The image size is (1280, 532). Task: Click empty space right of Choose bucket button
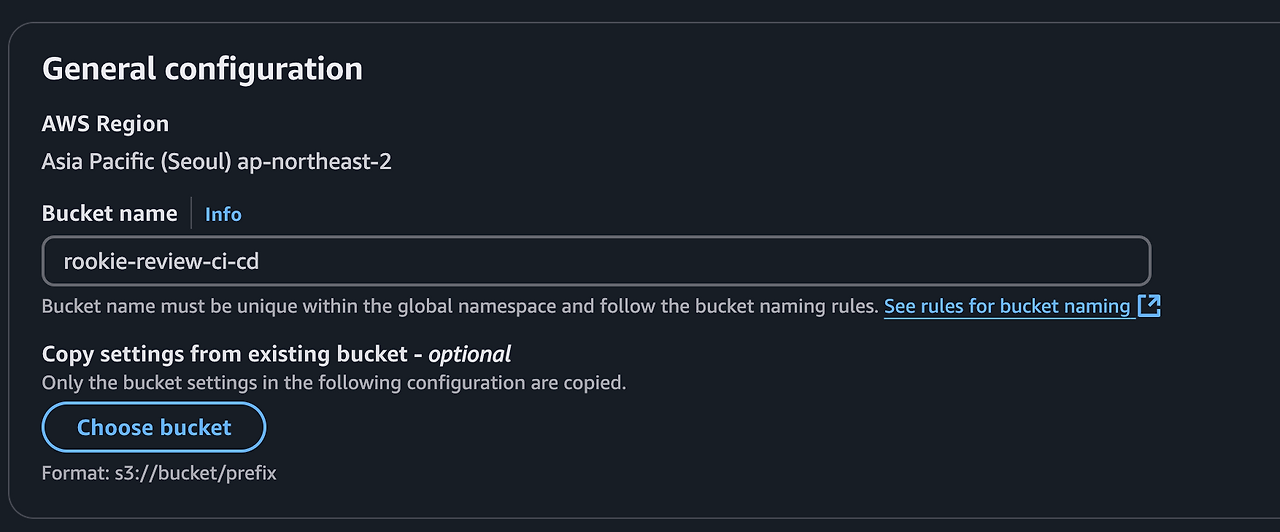click(x=700, y=427)
